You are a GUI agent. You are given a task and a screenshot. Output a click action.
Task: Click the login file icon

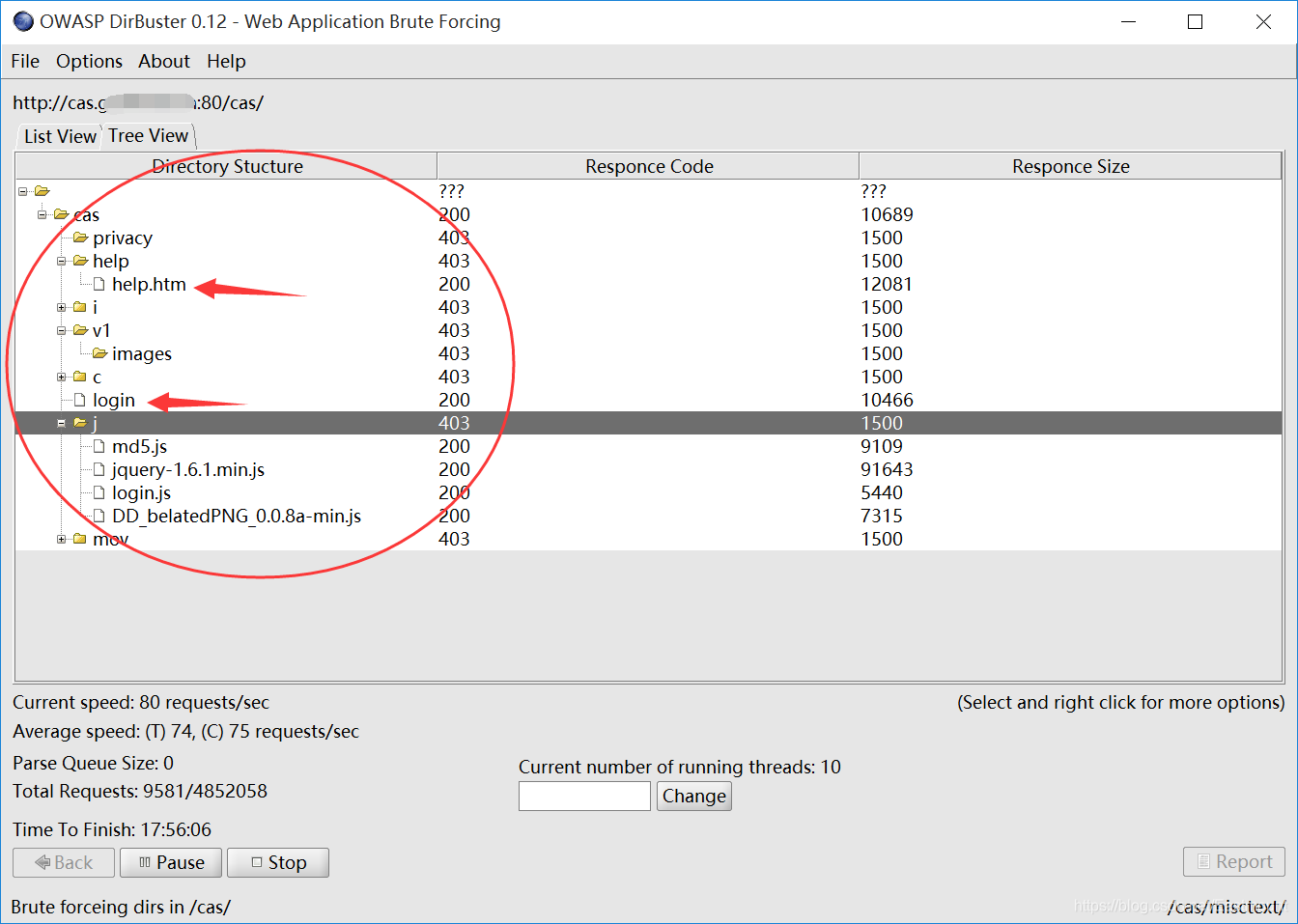pyautogui.click(x=79, y=400)
